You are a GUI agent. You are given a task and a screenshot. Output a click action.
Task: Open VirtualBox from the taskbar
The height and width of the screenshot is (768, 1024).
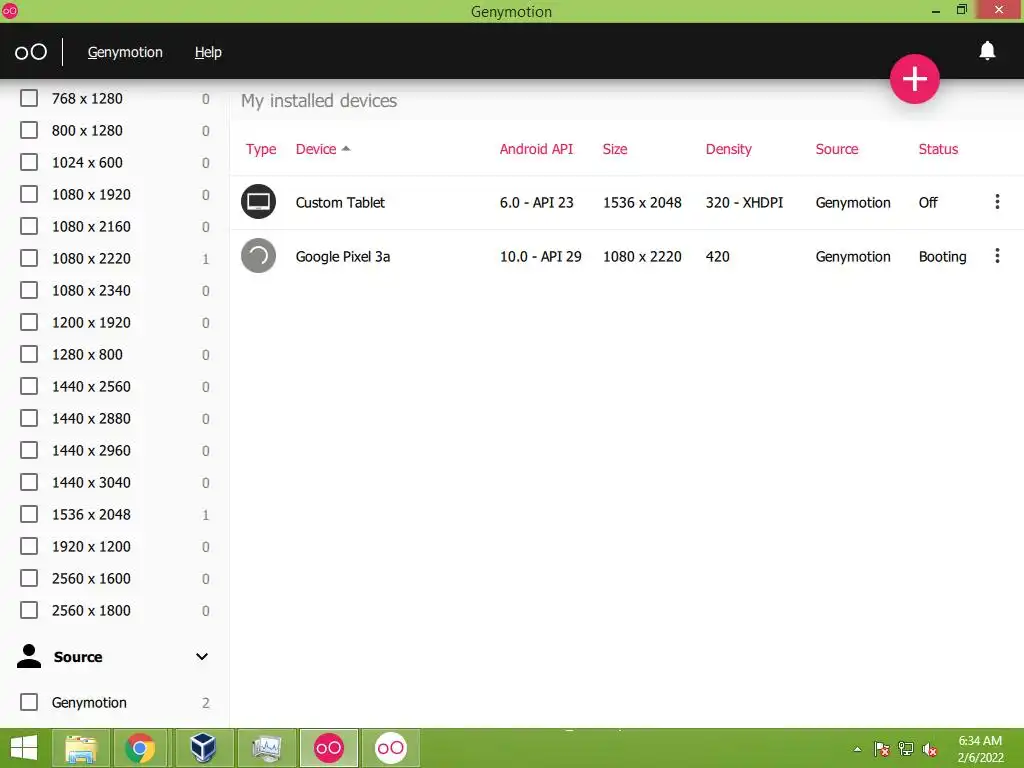coord(203,748)
